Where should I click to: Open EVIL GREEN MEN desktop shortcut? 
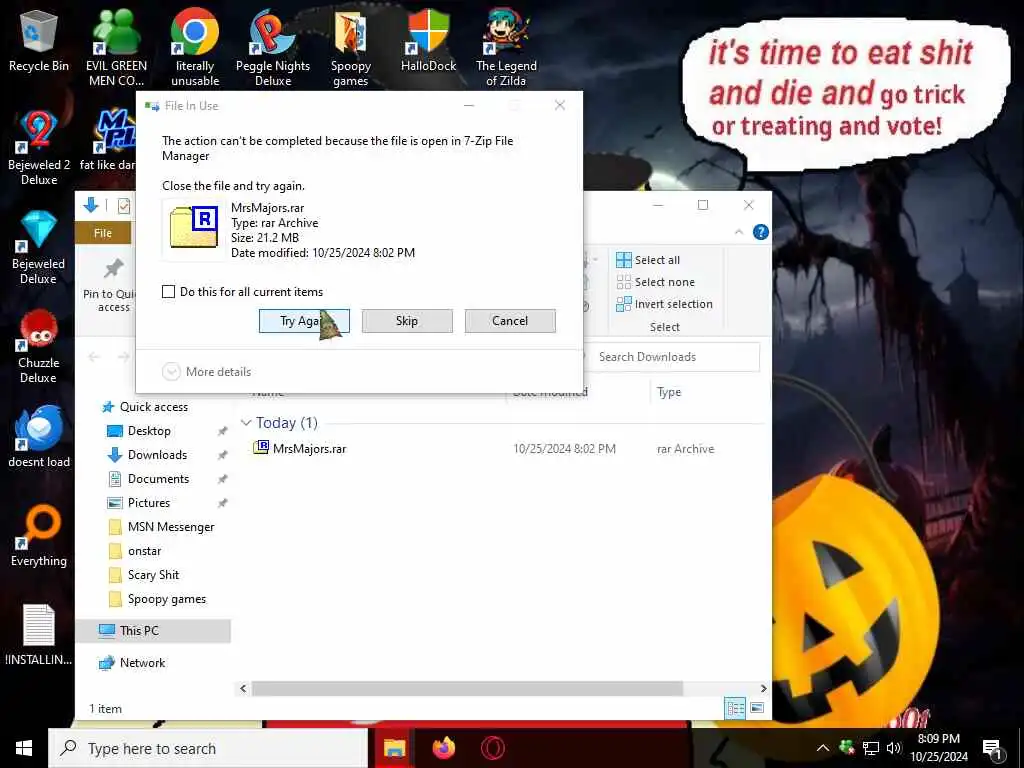pyautogui.click(x=117, y=47)
